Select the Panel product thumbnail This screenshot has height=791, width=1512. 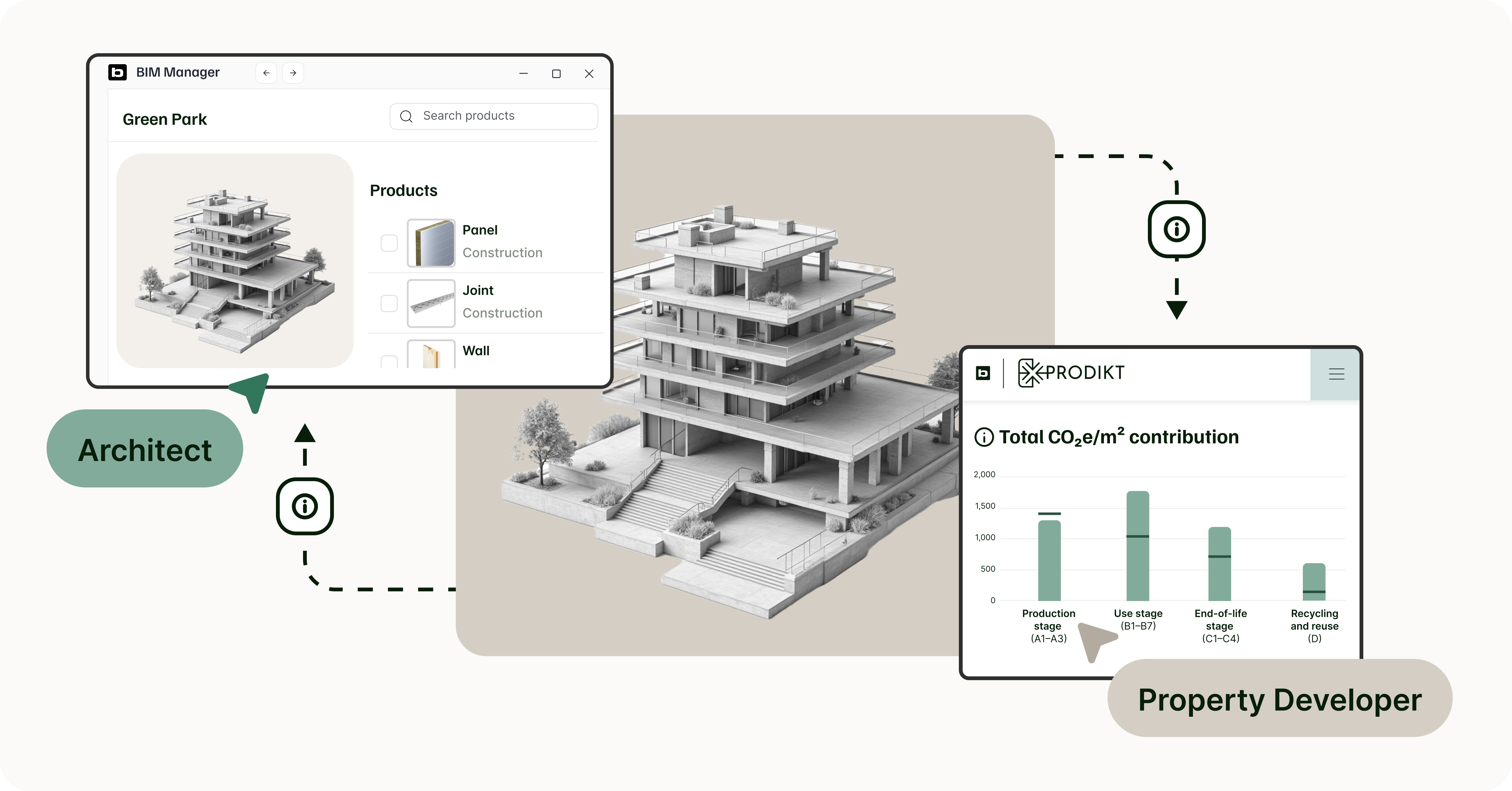pyautogui.click(x=432, y=243)
